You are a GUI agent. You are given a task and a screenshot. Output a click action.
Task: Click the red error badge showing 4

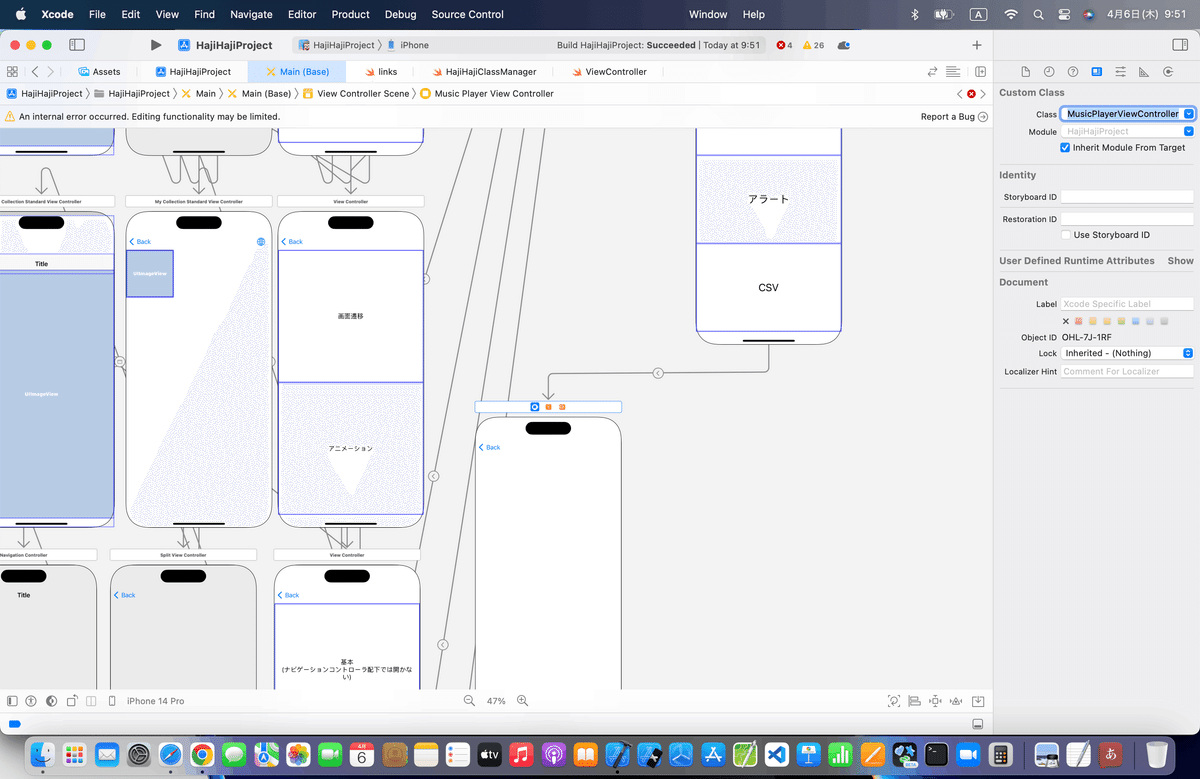[785, 45]
